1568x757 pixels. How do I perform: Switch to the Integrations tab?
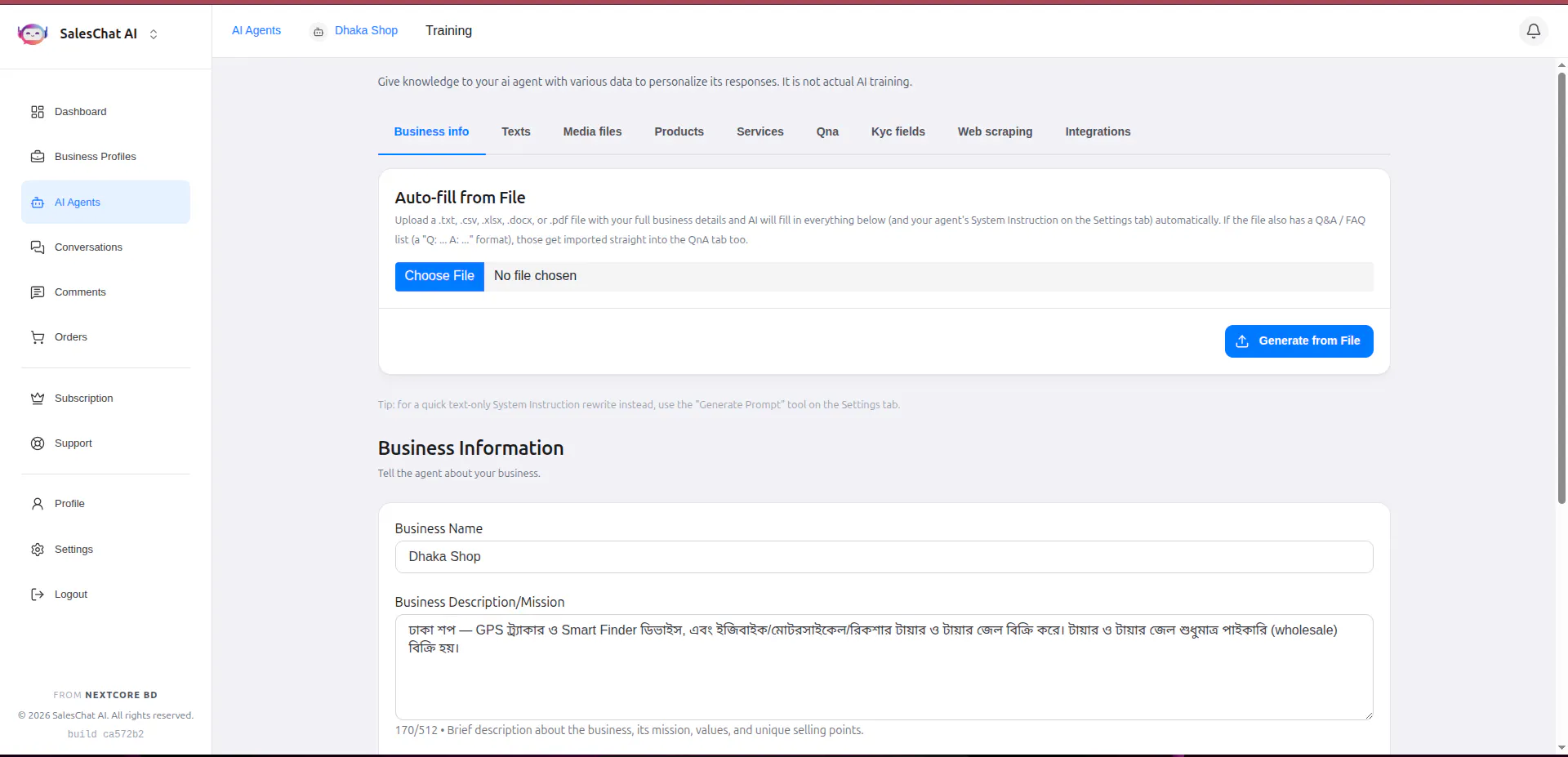pos(1098,131)
